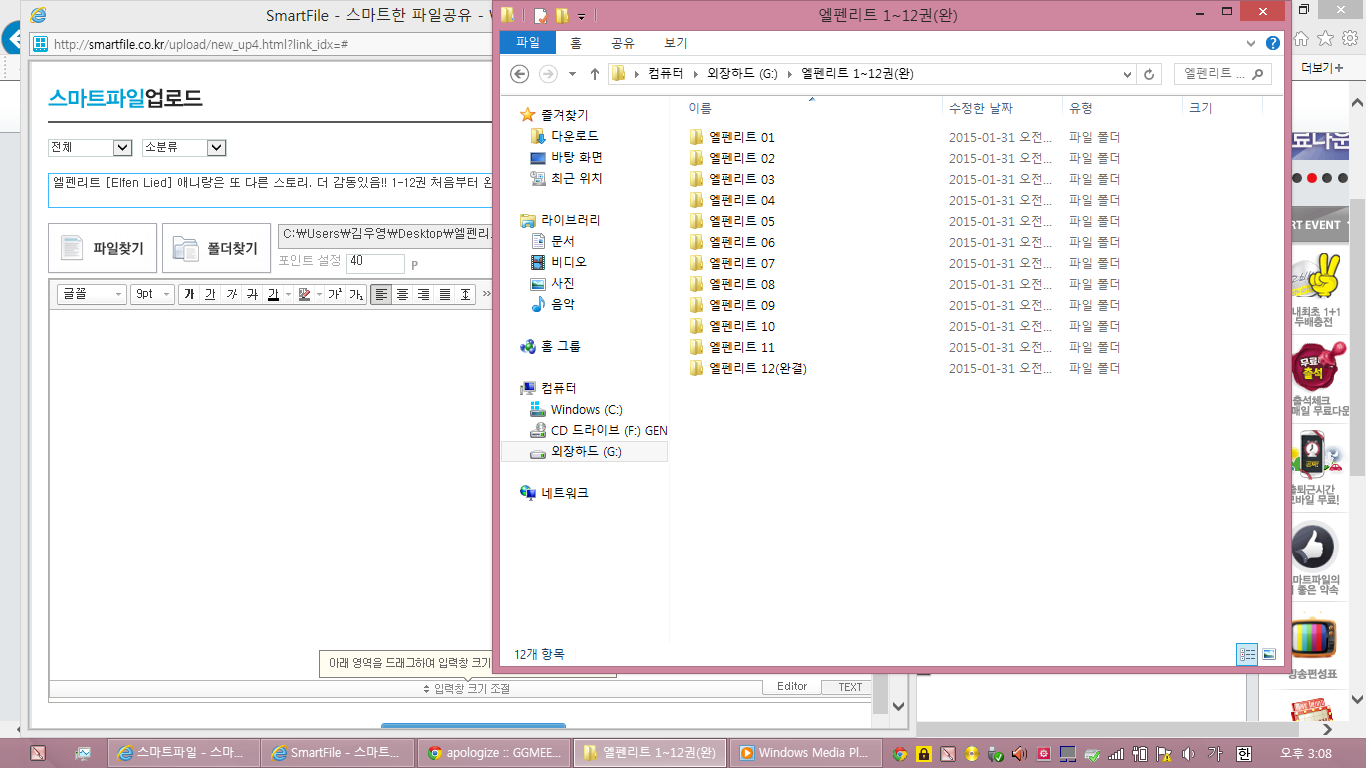Center-align text in the editor toolbar
The height and width of the screenshot is (768, 1366).
[402, 294]
